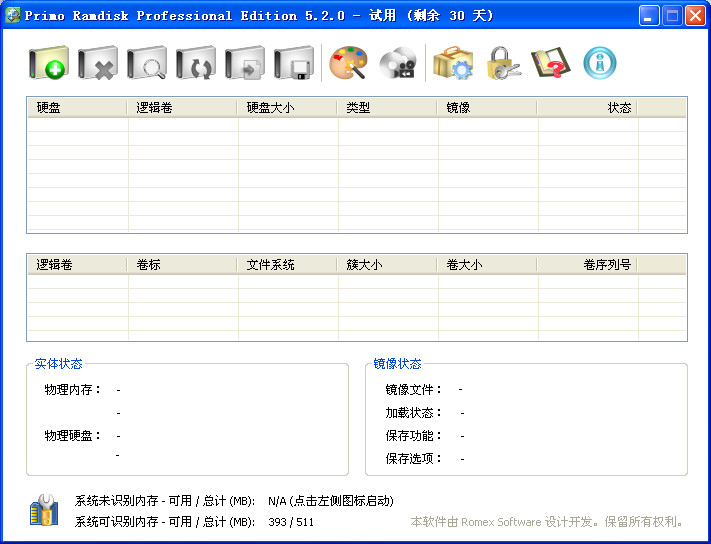Image resolution: width=711 pixels, height=544 pixels.
Task: Click the padlock with keys license icon
Action: [502, 64]
